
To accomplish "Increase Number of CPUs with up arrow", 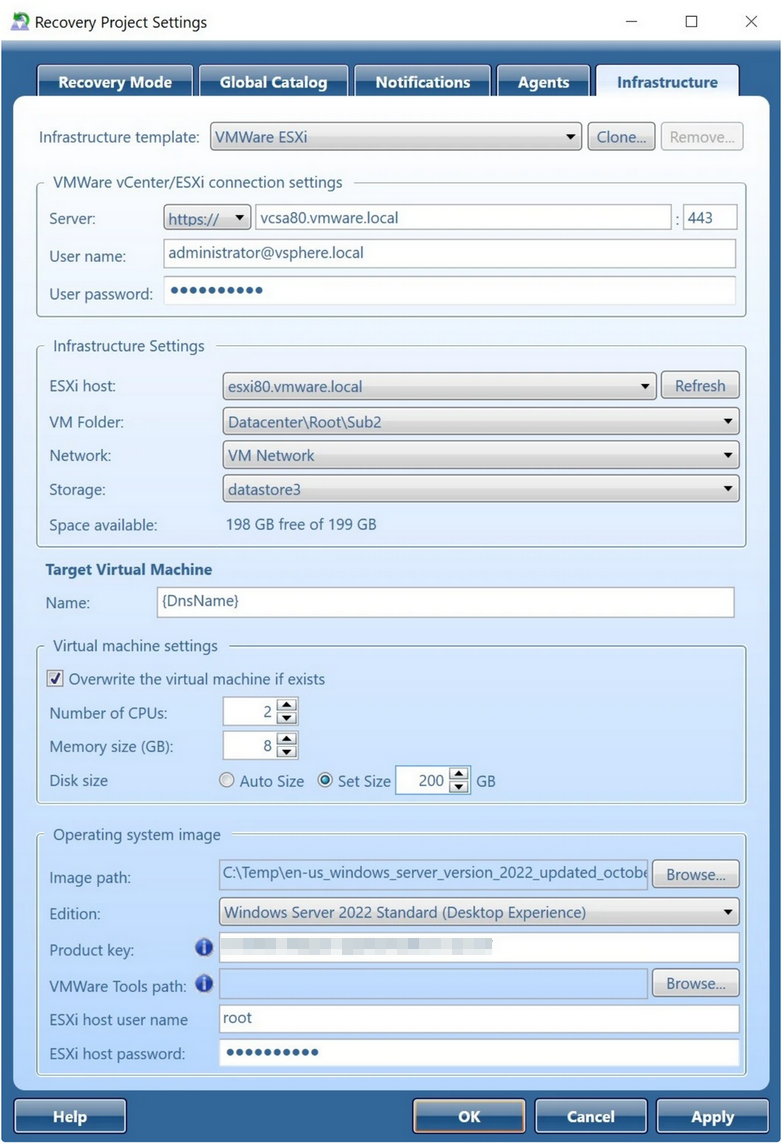I will 286,706.
